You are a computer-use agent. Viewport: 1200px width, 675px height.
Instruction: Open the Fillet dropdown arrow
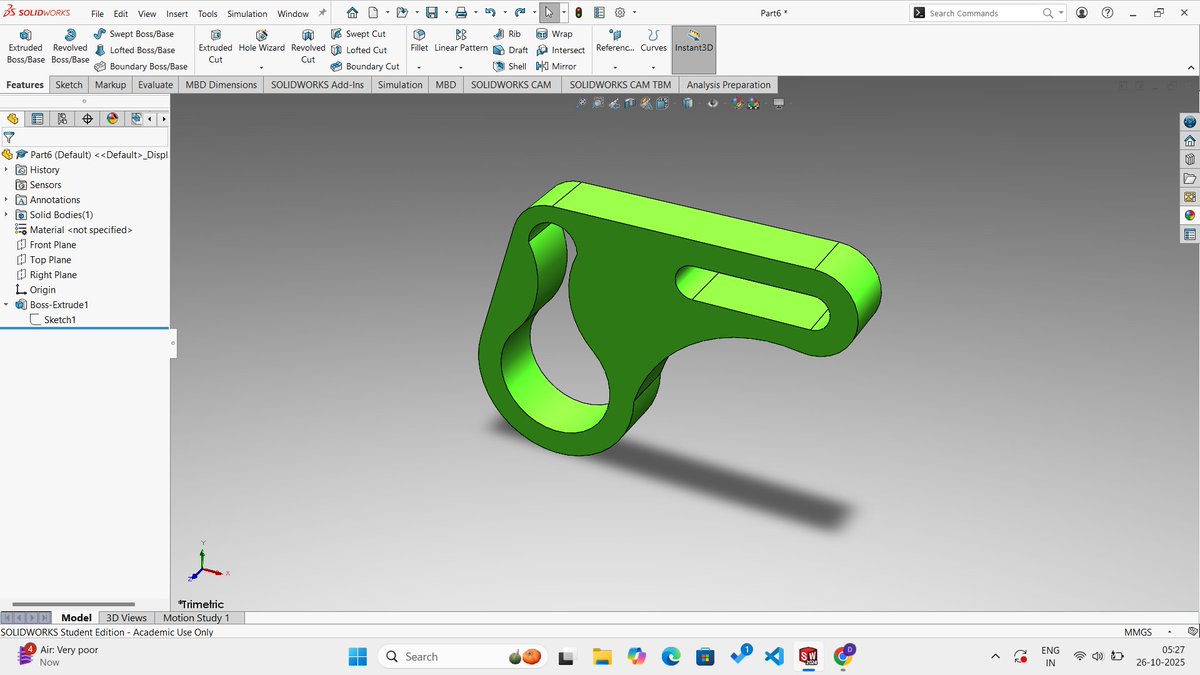(419, 67)
